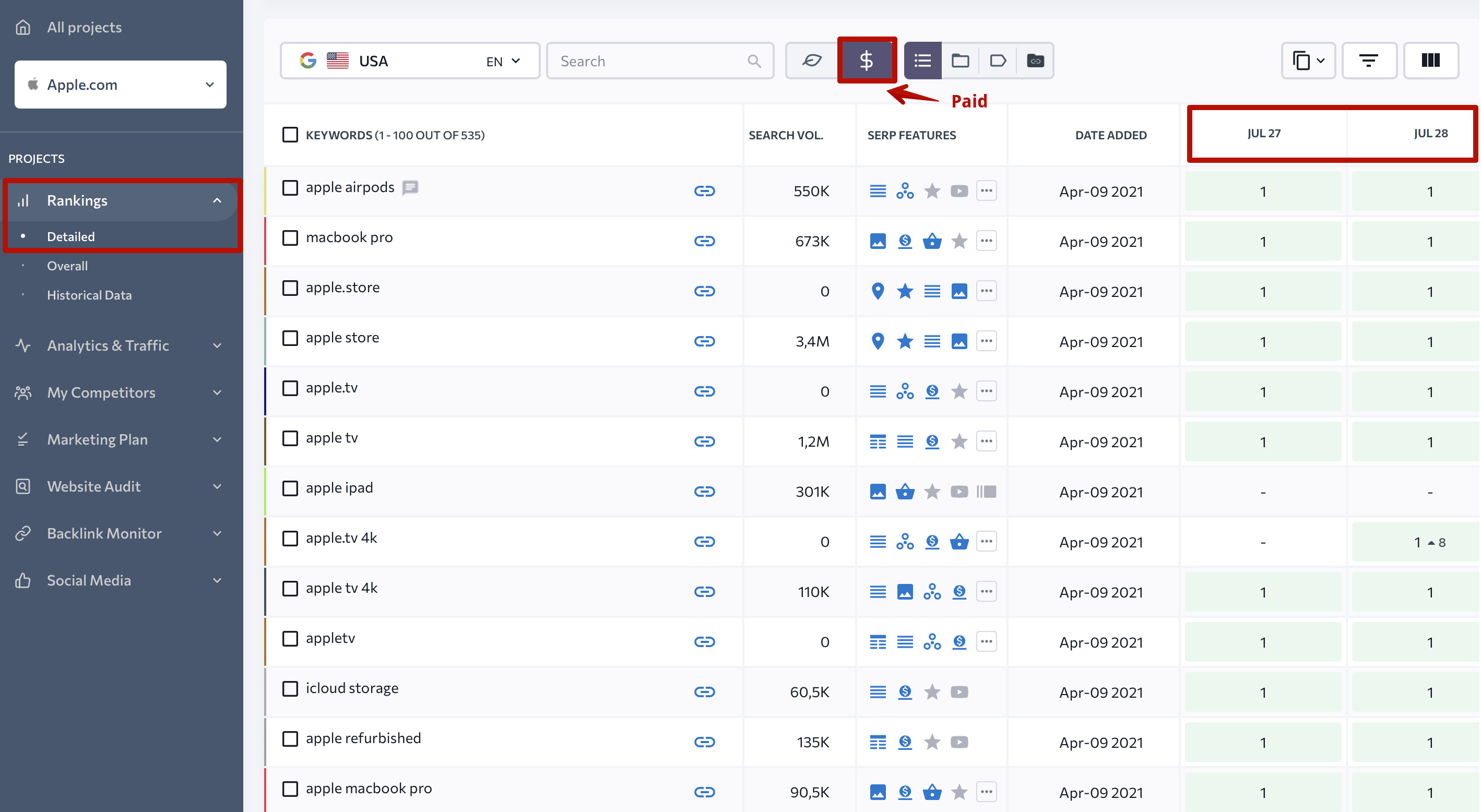Check the macbook pro keyword checkbox
Viewport: 1481px width, 812px height.
point(290,237)
